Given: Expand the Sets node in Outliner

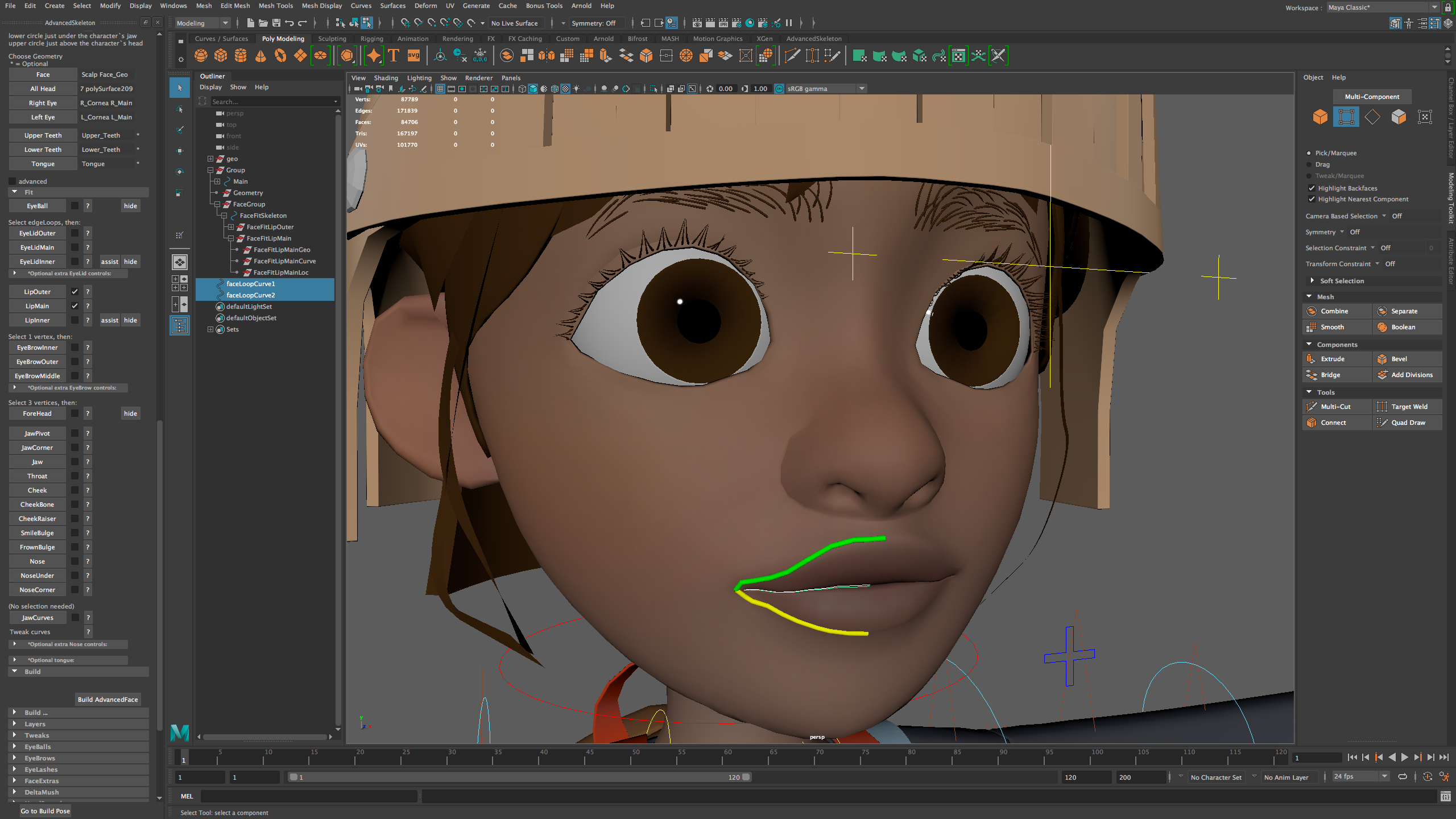Looking at the screenshot, I should click(x=210, y=329).
